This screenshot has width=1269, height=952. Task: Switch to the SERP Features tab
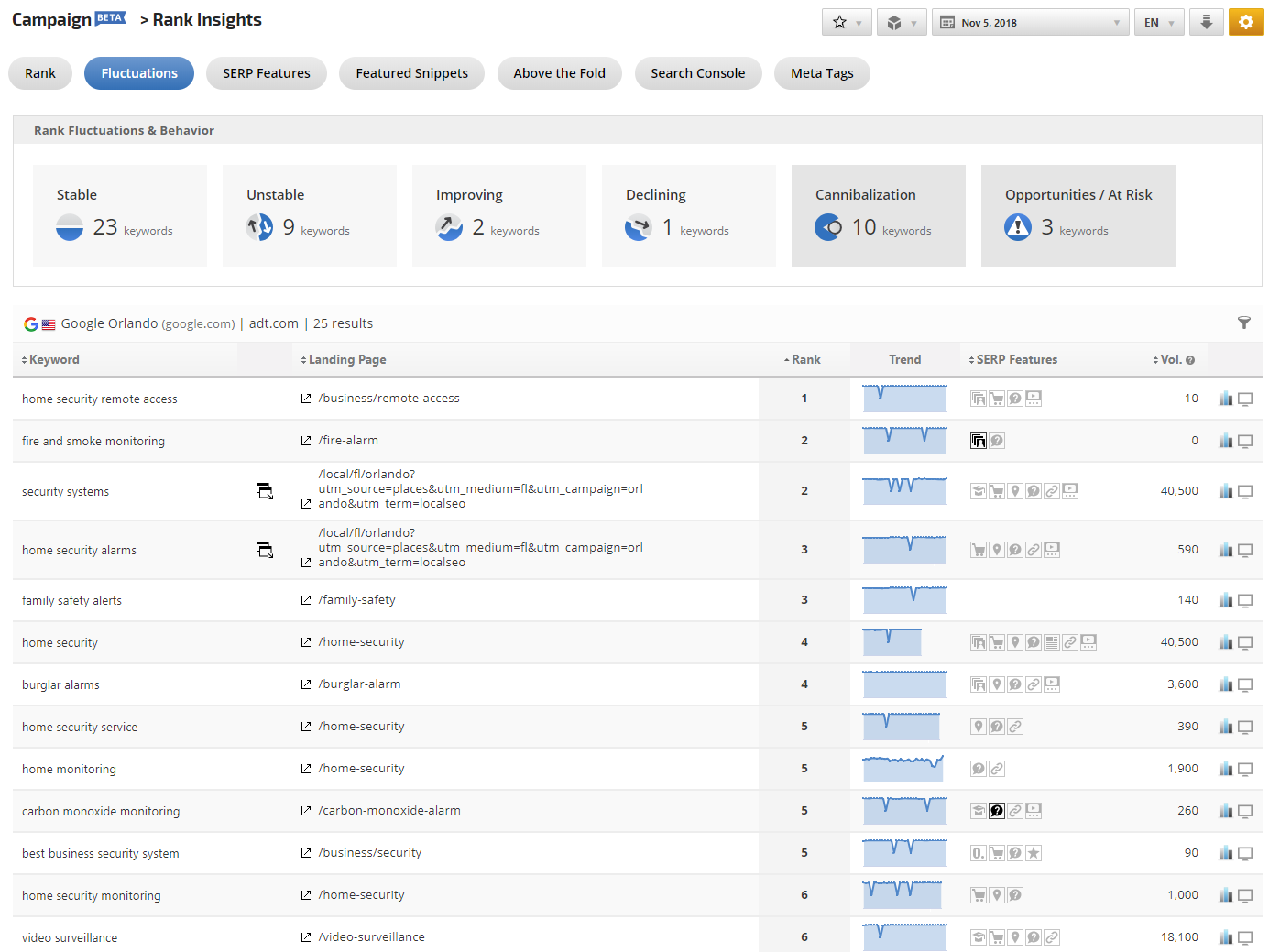click(x=267, y=73)
